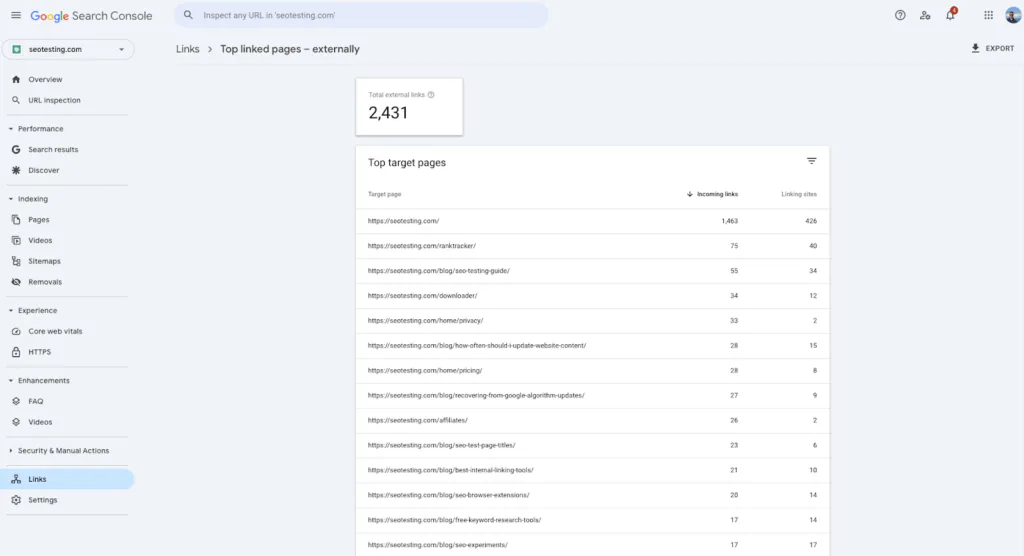Image resolution: width=1024 pixels, height=556 pixels.
Task: Open the https://seotesting.com/ row
Action: 592,221
